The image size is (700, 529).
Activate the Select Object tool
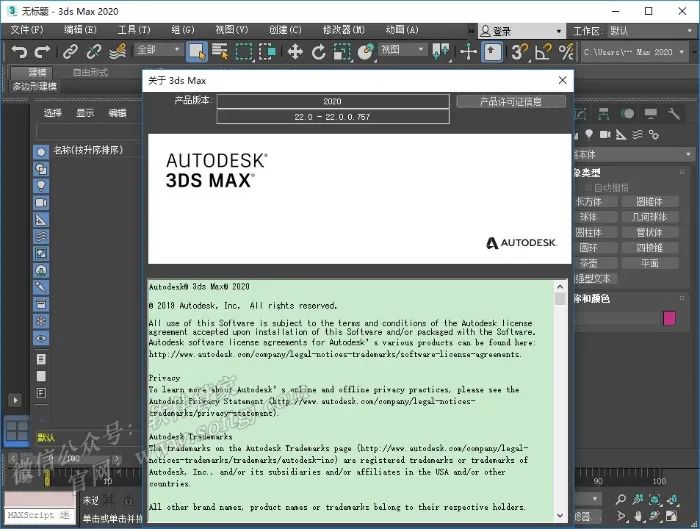click(x=196, y=51)
